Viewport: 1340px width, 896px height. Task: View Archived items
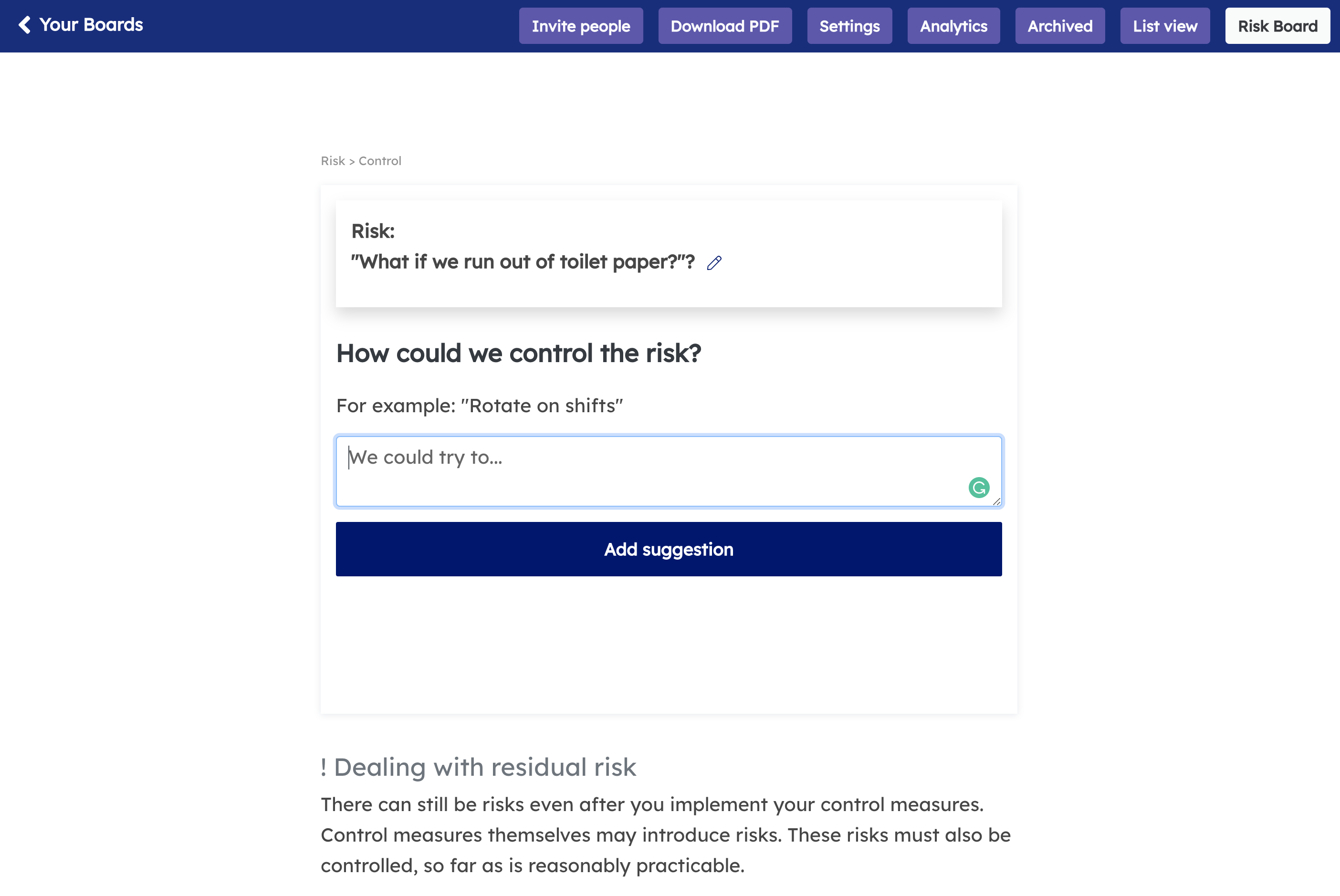pyautogui.click(x=1059, y=26)
